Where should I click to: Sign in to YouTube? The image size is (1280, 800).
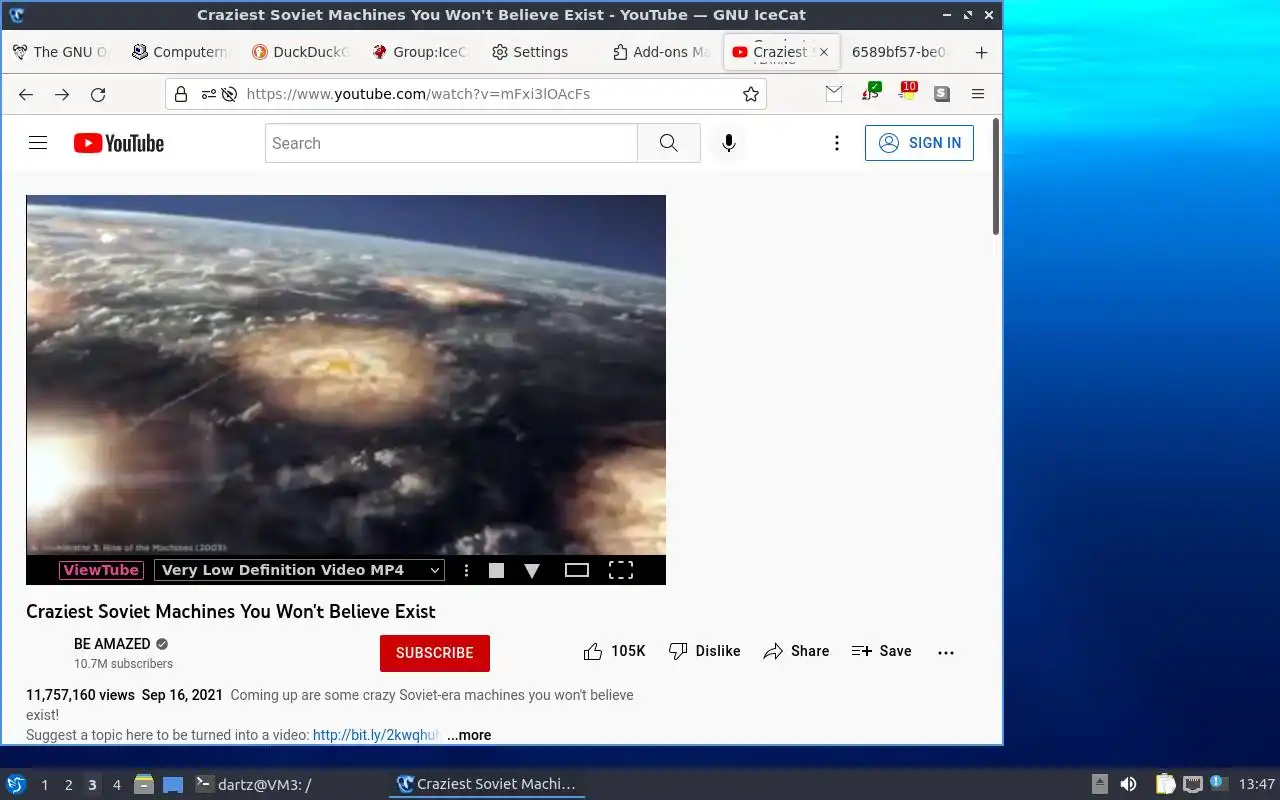tap(919, 143)
